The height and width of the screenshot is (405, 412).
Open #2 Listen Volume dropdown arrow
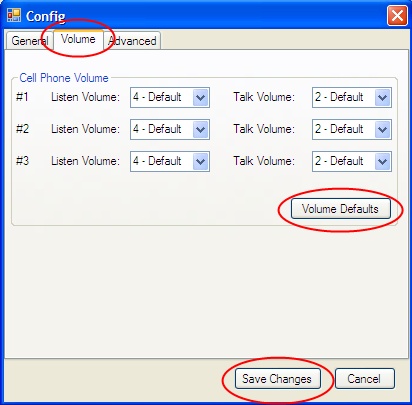tap(201, 129)
